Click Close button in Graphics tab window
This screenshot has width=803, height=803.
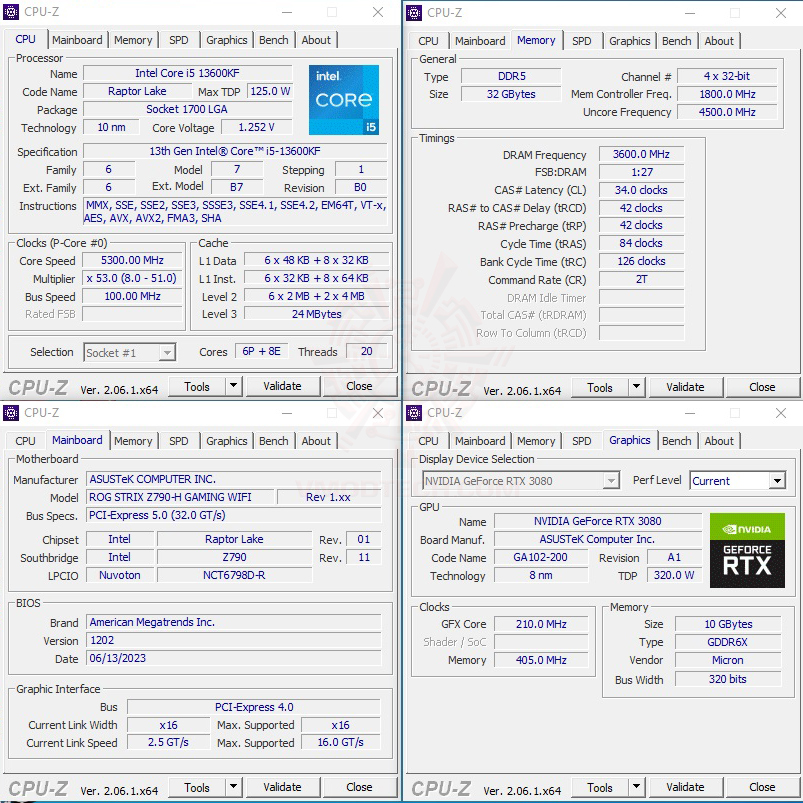click(762, 787)
